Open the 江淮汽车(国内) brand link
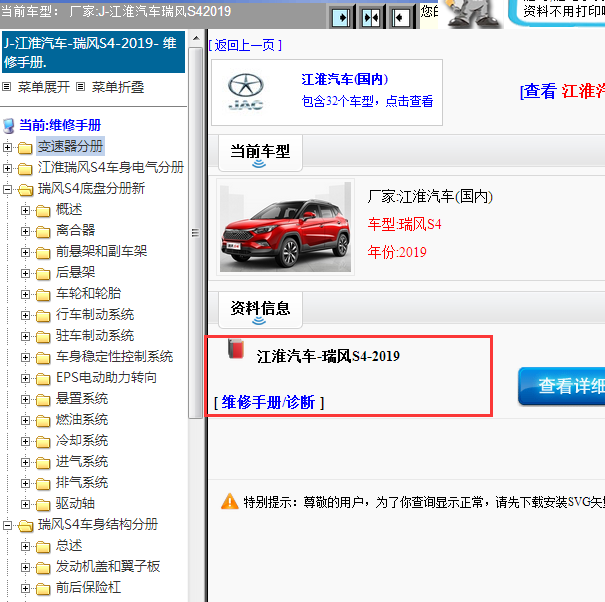Viewport: 605px width, 602px height. click(345, 79)
